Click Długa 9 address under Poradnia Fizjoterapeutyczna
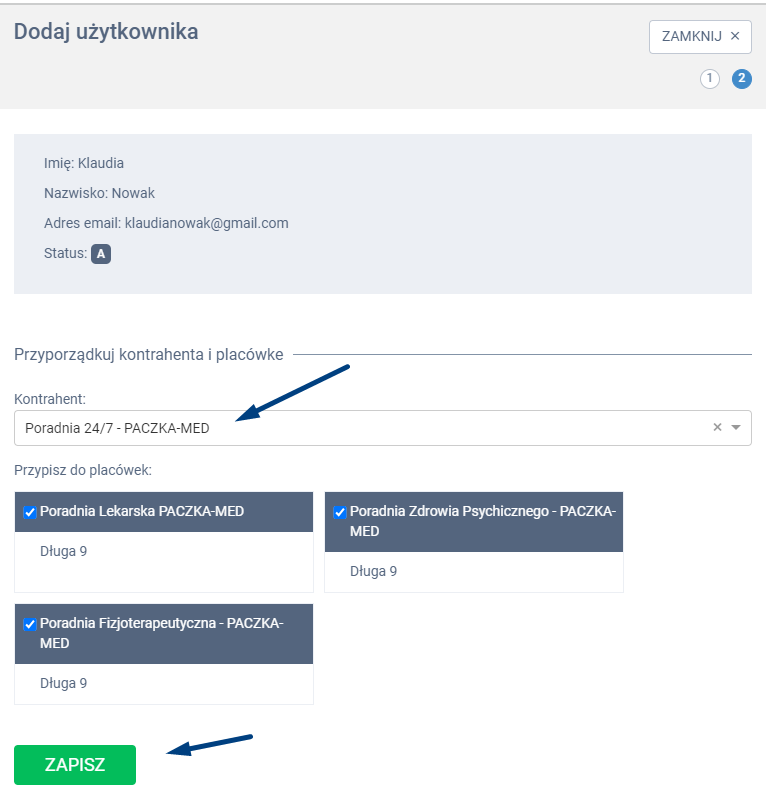The height and width of the screenshot is (812, 766). click(x=63, y=683)
